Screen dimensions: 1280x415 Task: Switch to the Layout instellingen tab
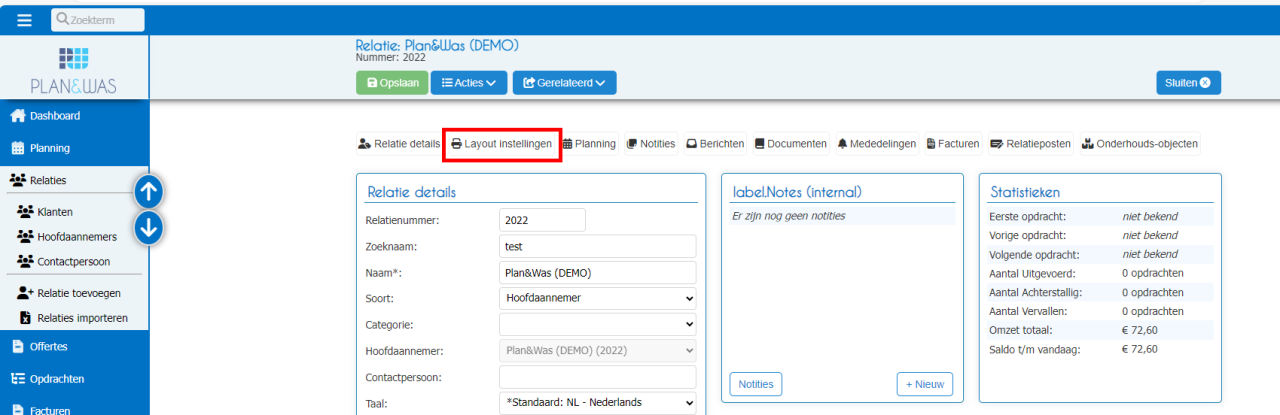pyautogui.click(x=502, y=144)
